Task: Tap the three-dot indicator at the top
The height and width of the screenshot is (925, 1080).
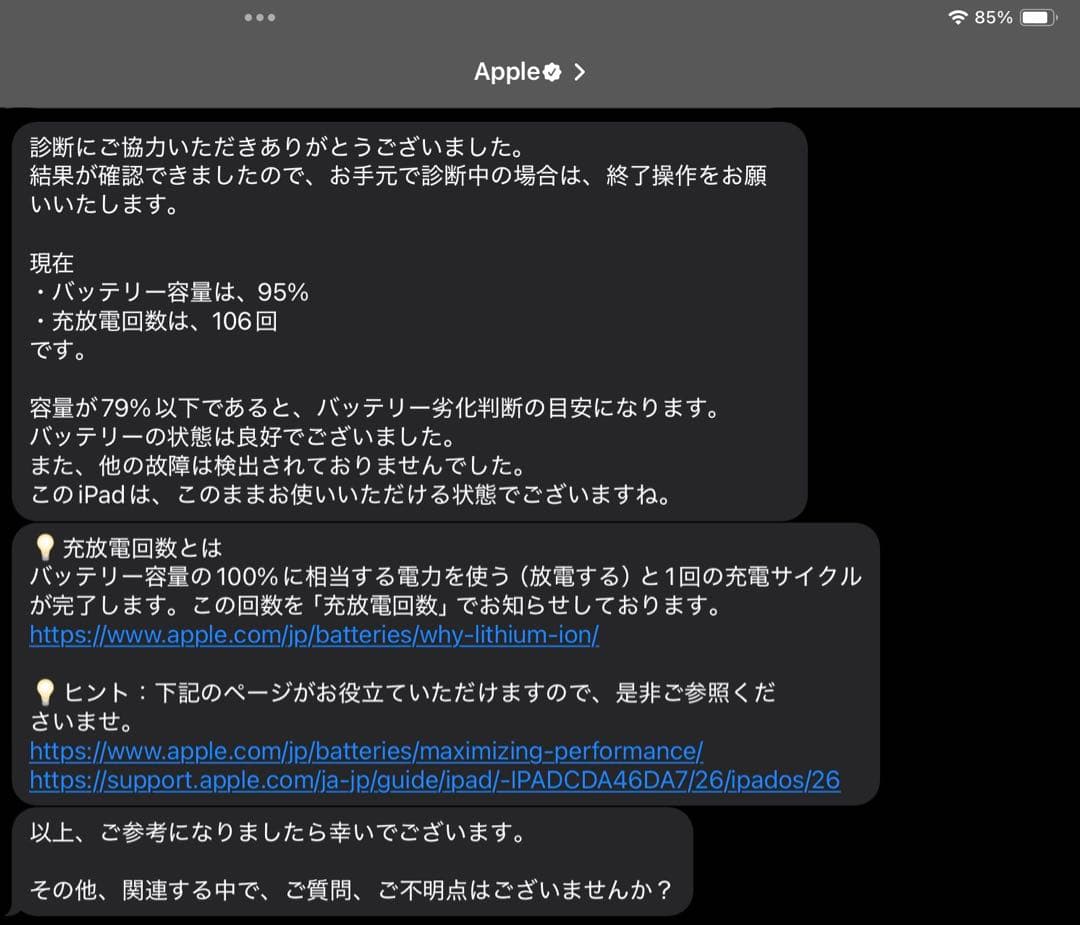Action: click(260, 17)
